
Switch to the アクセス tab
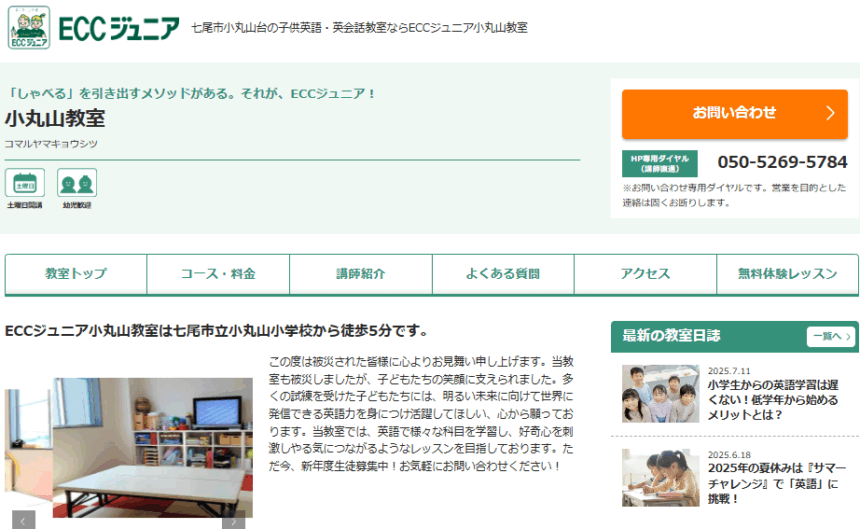645,274
